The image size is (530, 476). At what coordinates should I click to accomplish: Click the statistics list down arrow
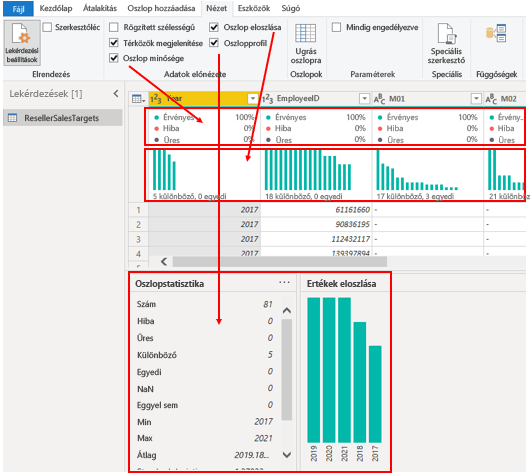coord(287,455)
